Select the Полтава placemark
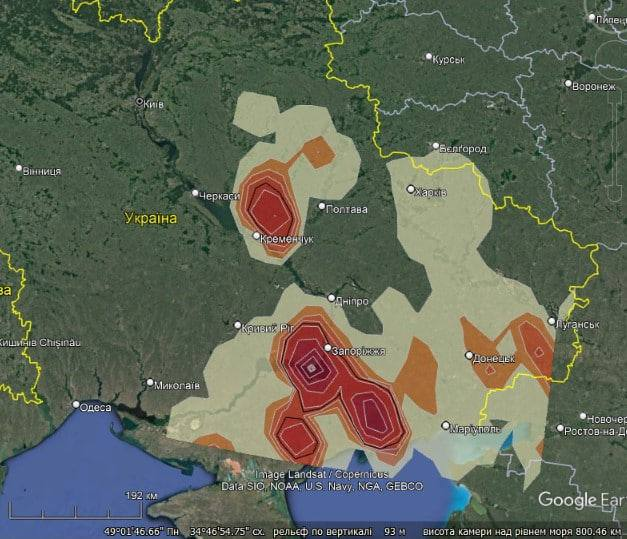Screen dimensions: 627x539 tap(322, 207)
